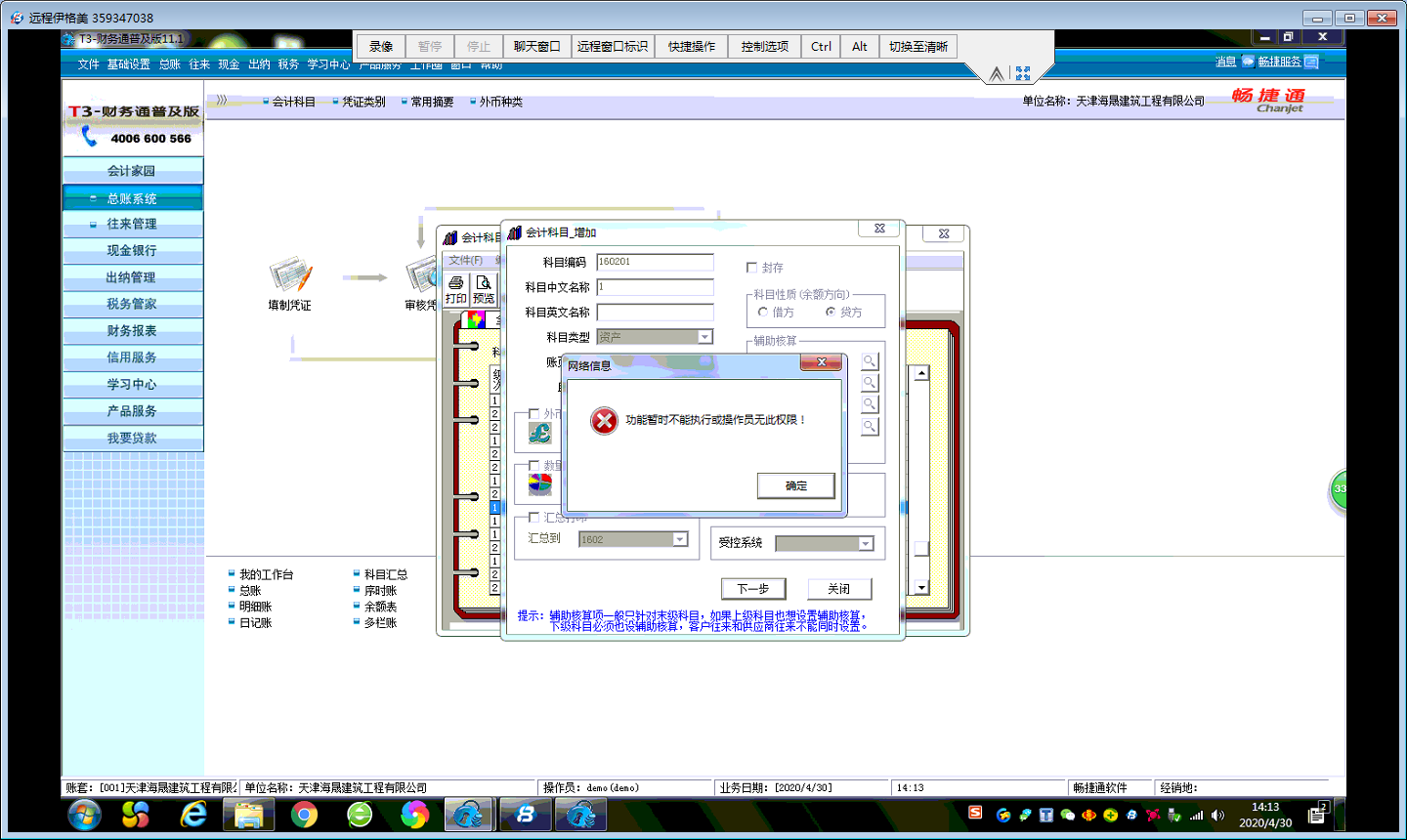The height and width of the screenshot is (840, 1407).
Task: Open the 汇总到 1602 dropdown
Action: click(x=680, y=539)
